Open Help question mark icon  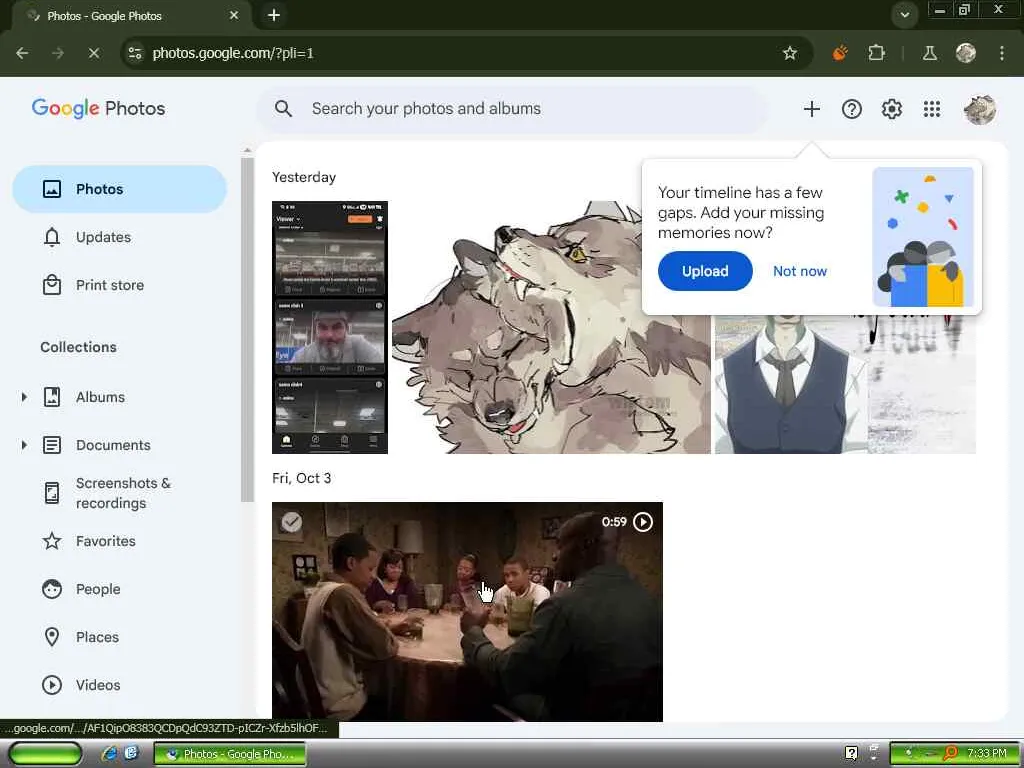click(x=852, y=109)
